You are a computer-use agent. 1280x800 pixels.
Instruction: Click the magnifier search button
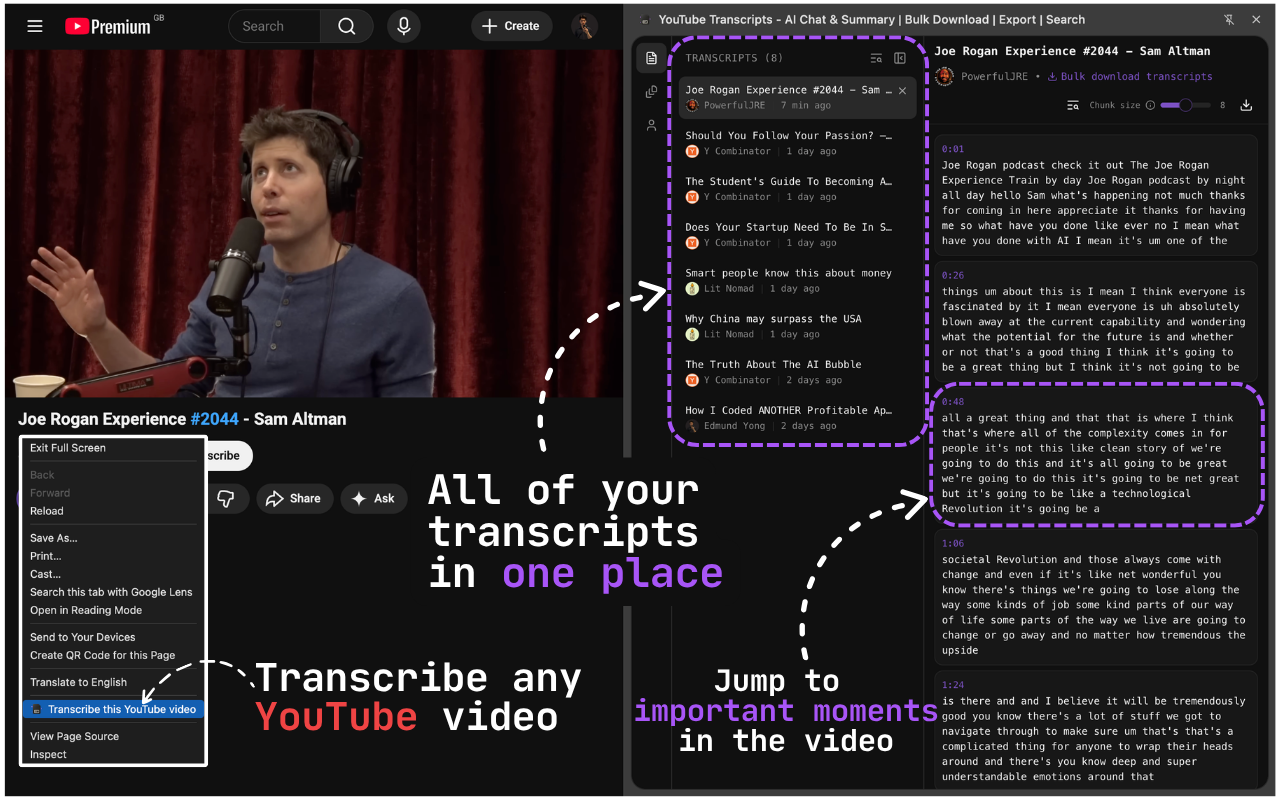347,27
